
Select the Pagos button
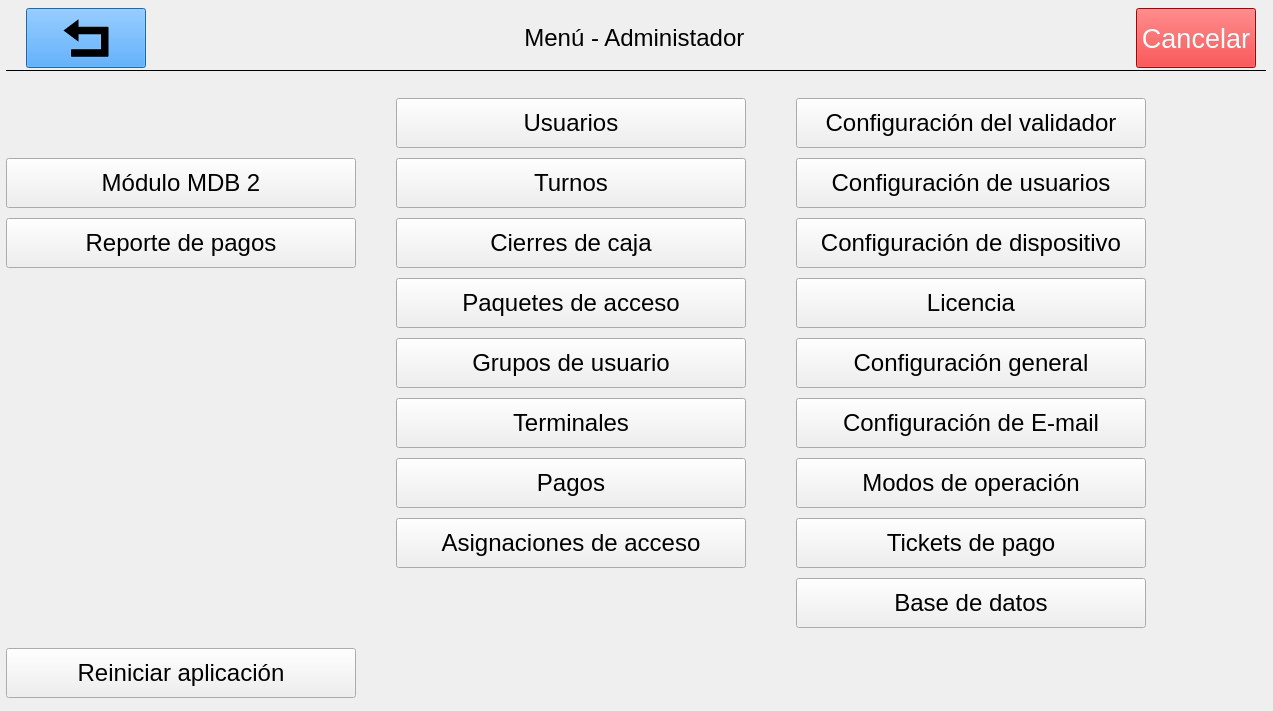pos(570,483)
